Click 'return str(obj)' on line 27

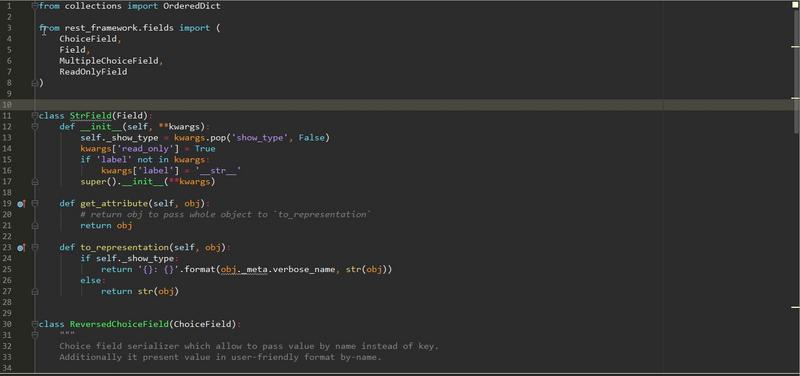click(140, 291)
